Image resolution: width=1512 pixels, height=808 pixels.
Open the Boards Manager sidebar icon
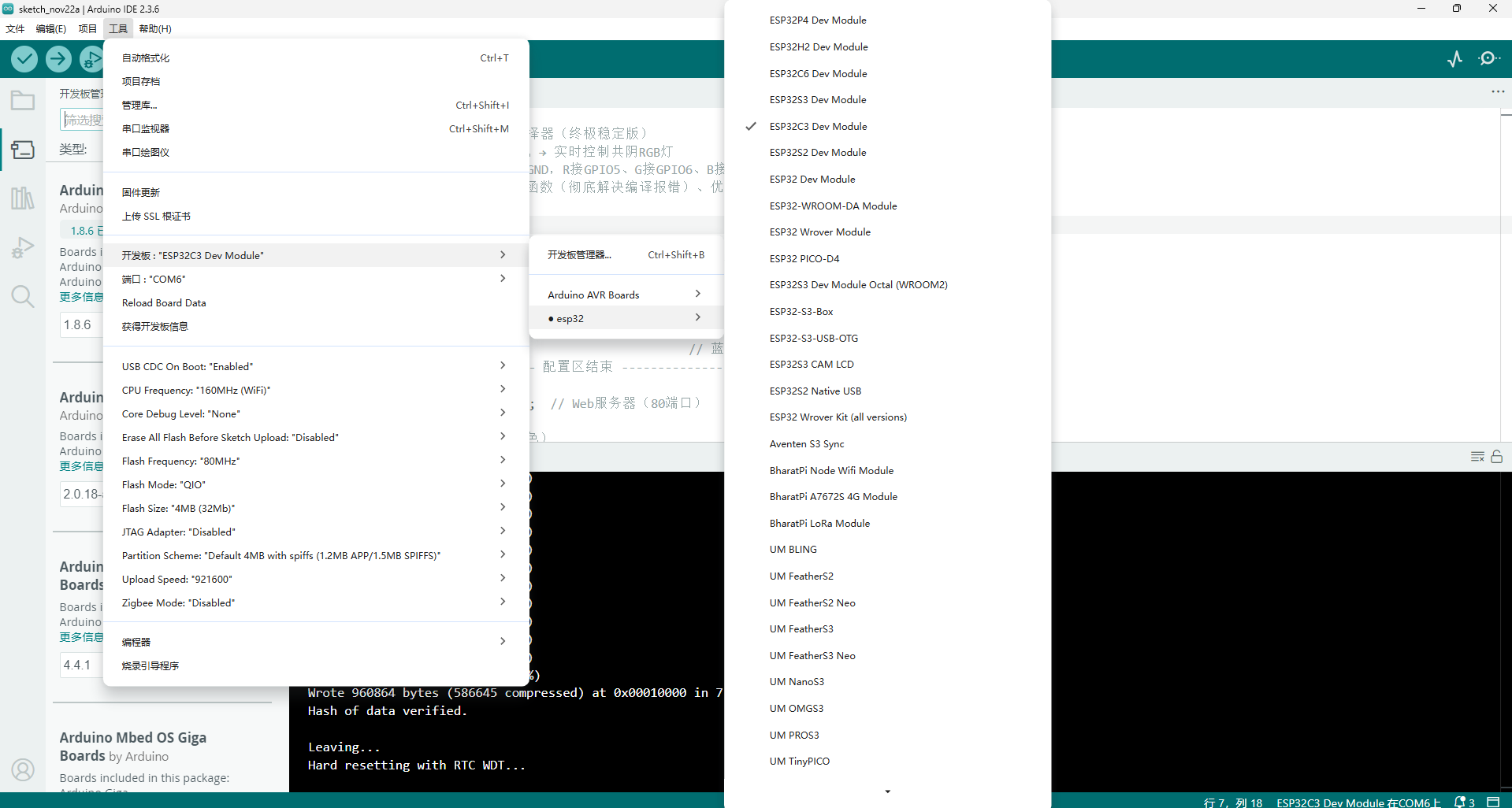pos(23,150)
